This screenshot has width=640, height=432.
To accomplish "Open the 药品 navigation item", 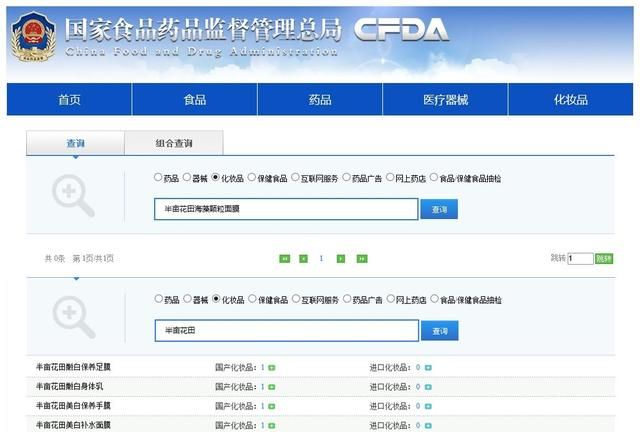I will 320,100.
